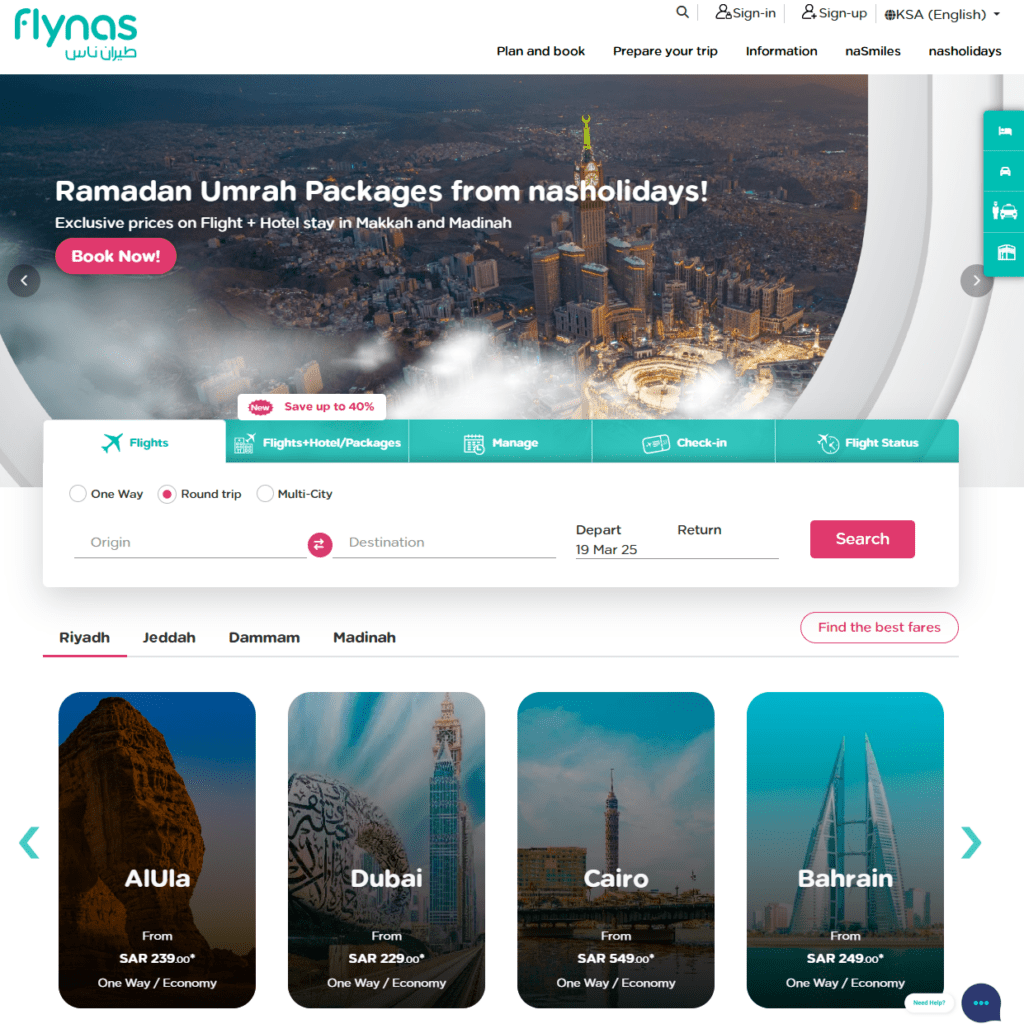1024x1024 pixels.
Task: Go to previous hero banner slide
Action: click(24, 280)
